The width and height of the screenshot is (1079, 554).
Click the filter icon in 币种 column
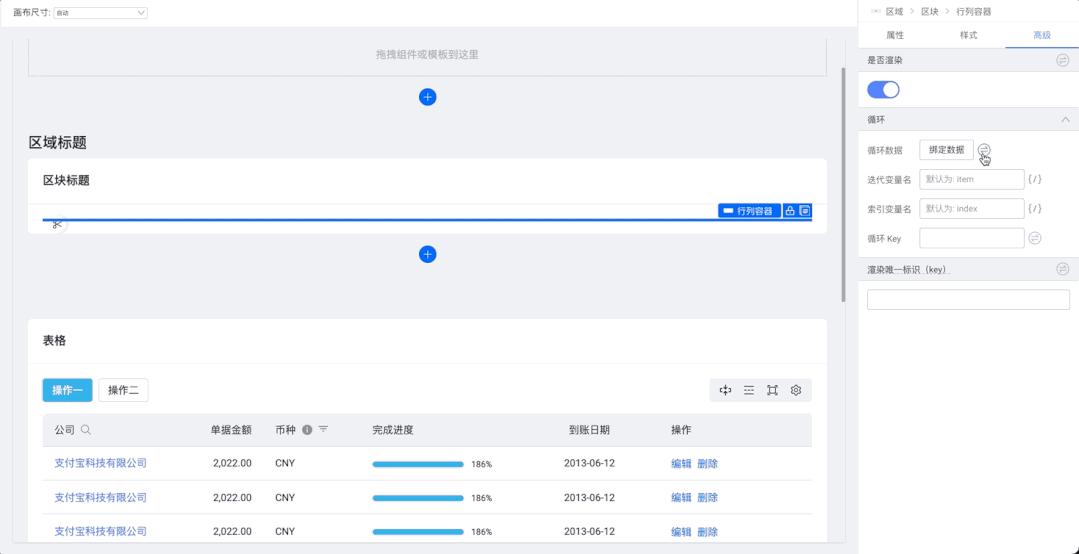(323, 430)
